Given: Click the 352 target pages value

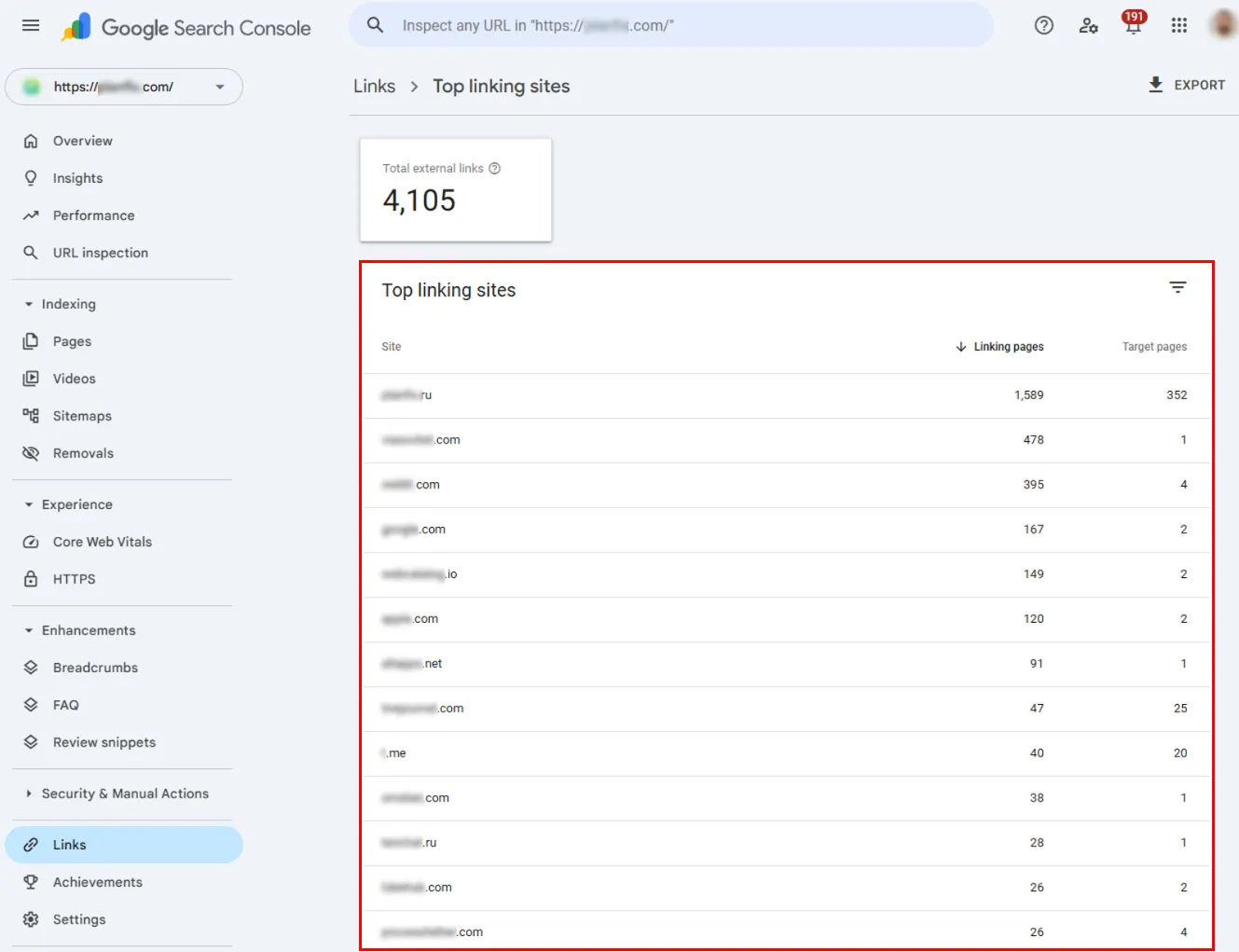Looking at the screenshot, I should point(1177,395).
